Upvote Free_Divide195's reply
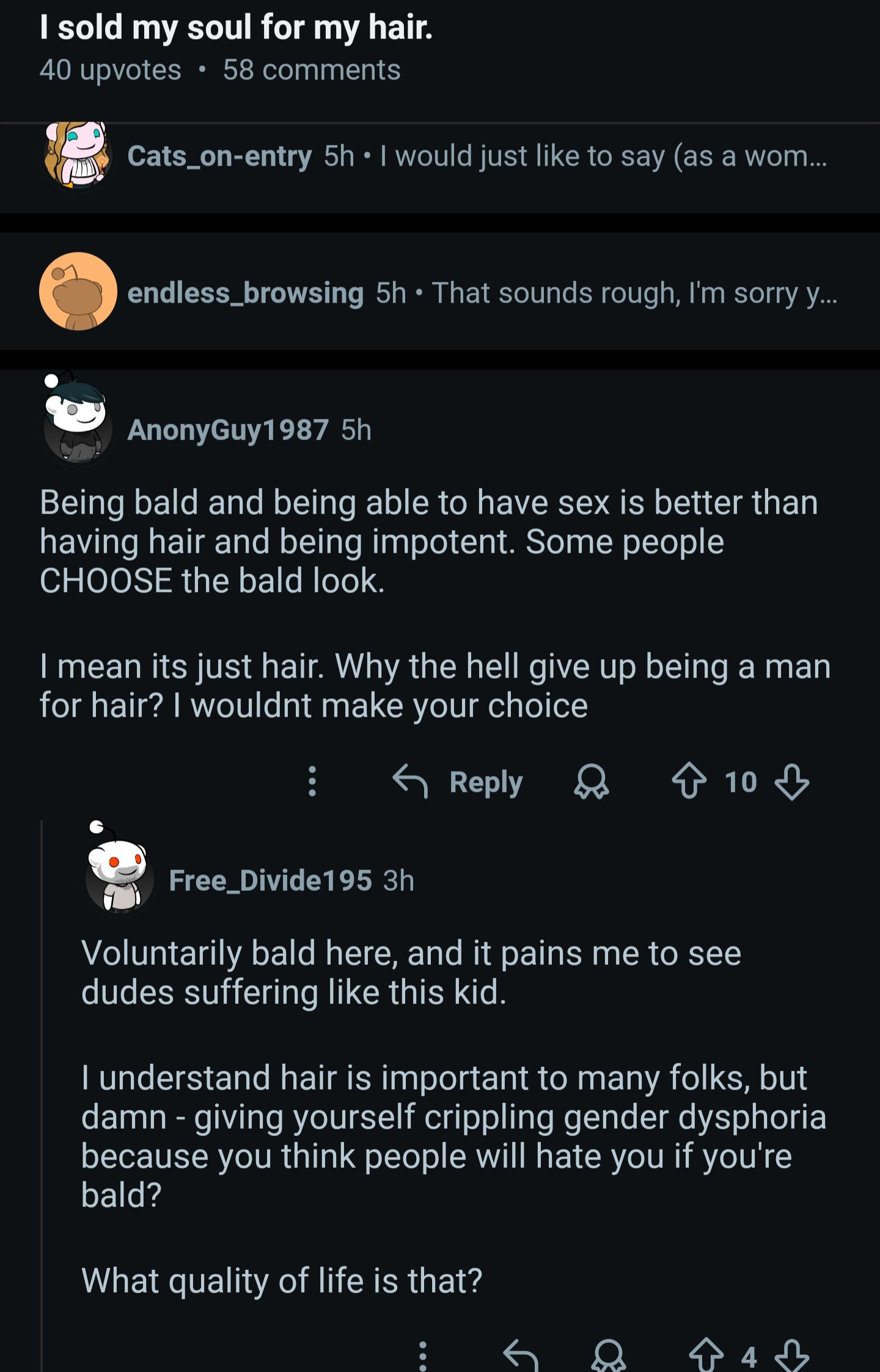The height and width of the screenshot is (1372, 880). click(706, 1355)
